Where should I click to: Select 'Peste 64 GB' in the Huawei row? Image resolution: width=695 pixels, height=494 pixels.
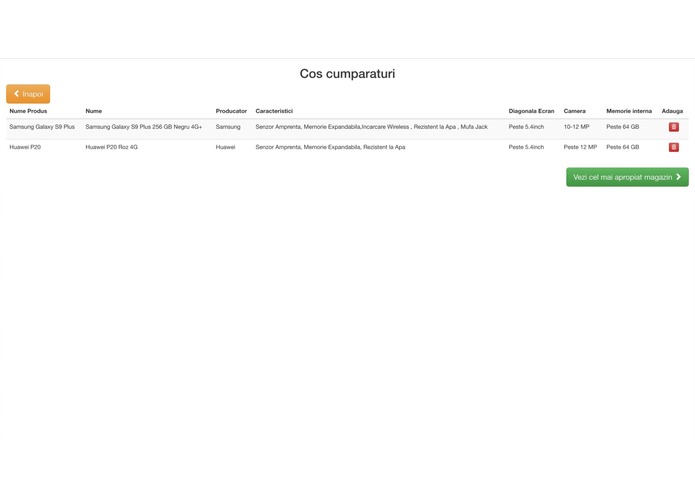[x=623, y=147]
